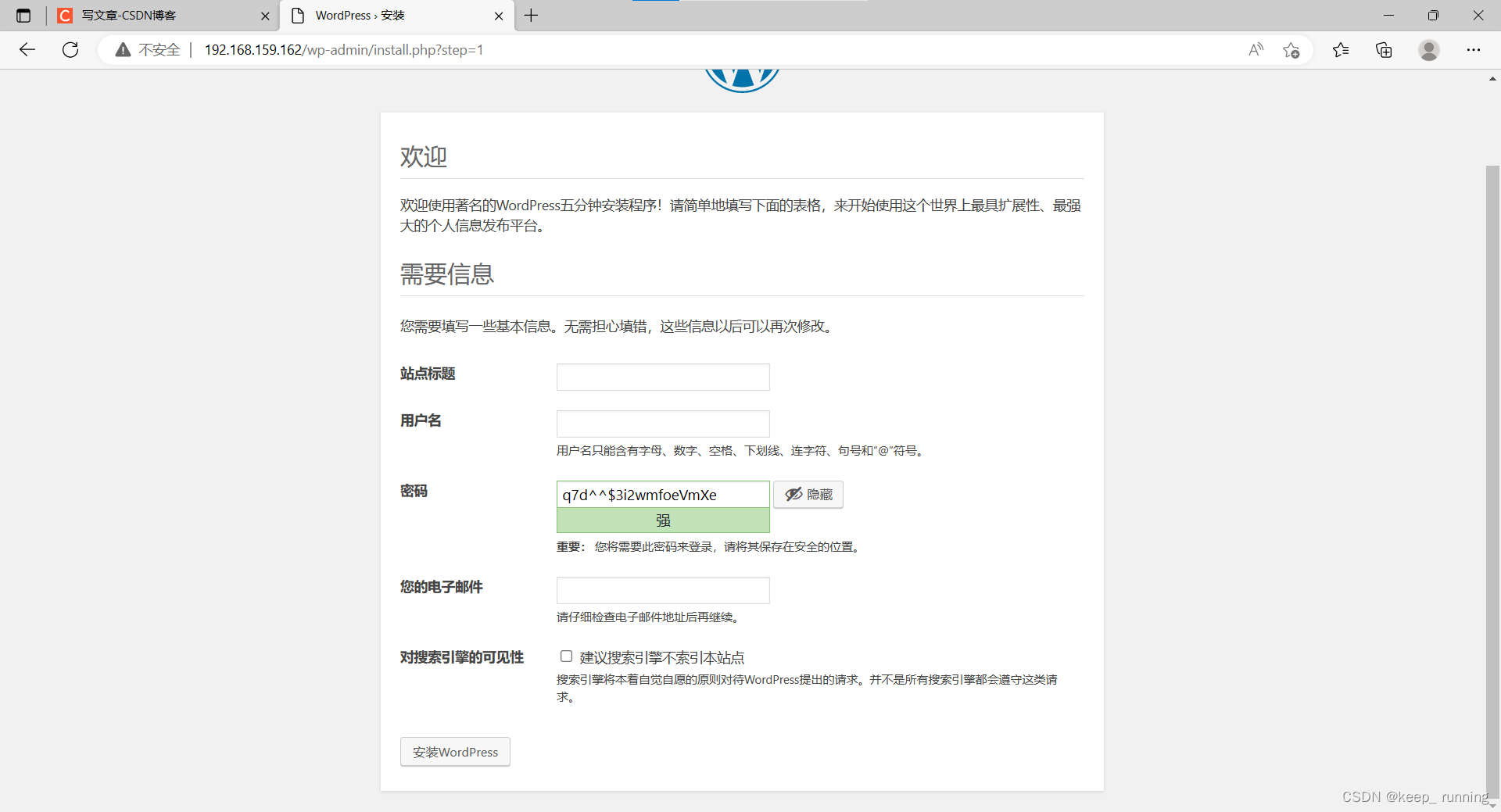
Task: Add this page to favorites
Action: [1291, 49]
